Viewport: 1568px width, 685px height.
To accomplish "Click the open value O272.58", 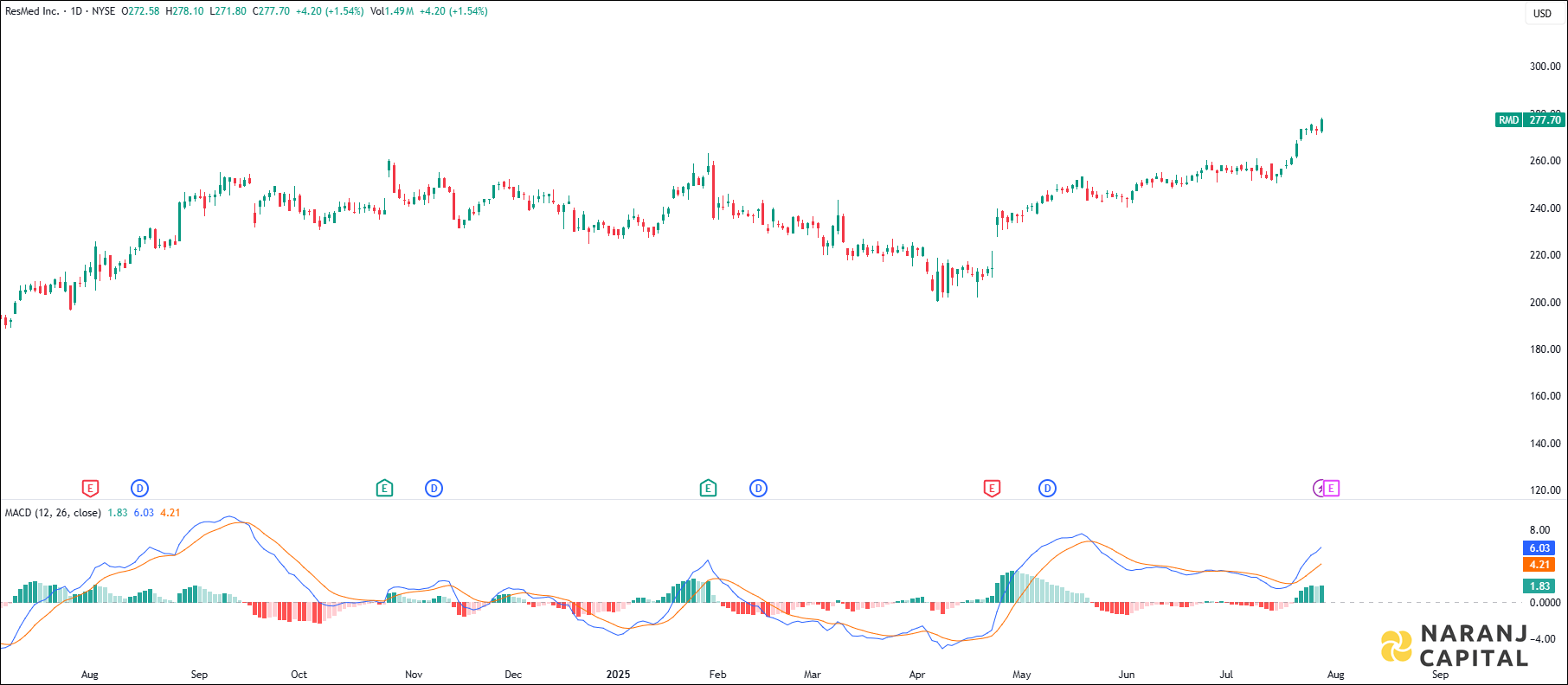I will pos(140,11).
